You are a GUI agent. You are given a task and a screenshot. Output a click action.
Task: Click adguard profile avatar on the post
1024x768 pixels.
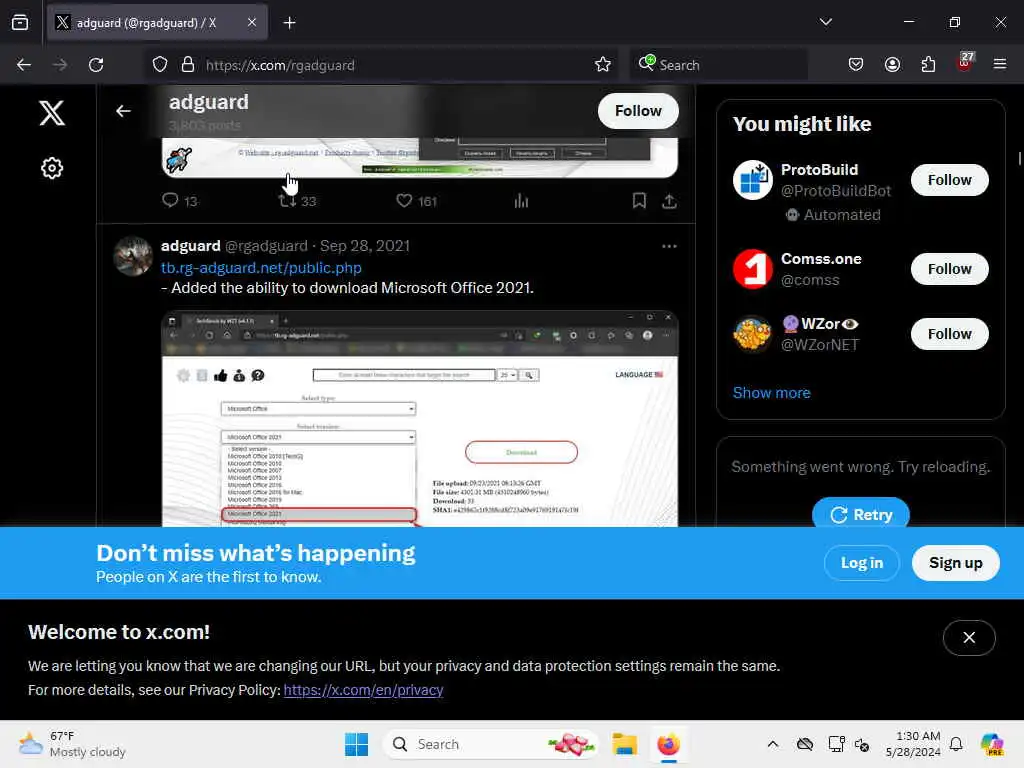pos(133,255)
